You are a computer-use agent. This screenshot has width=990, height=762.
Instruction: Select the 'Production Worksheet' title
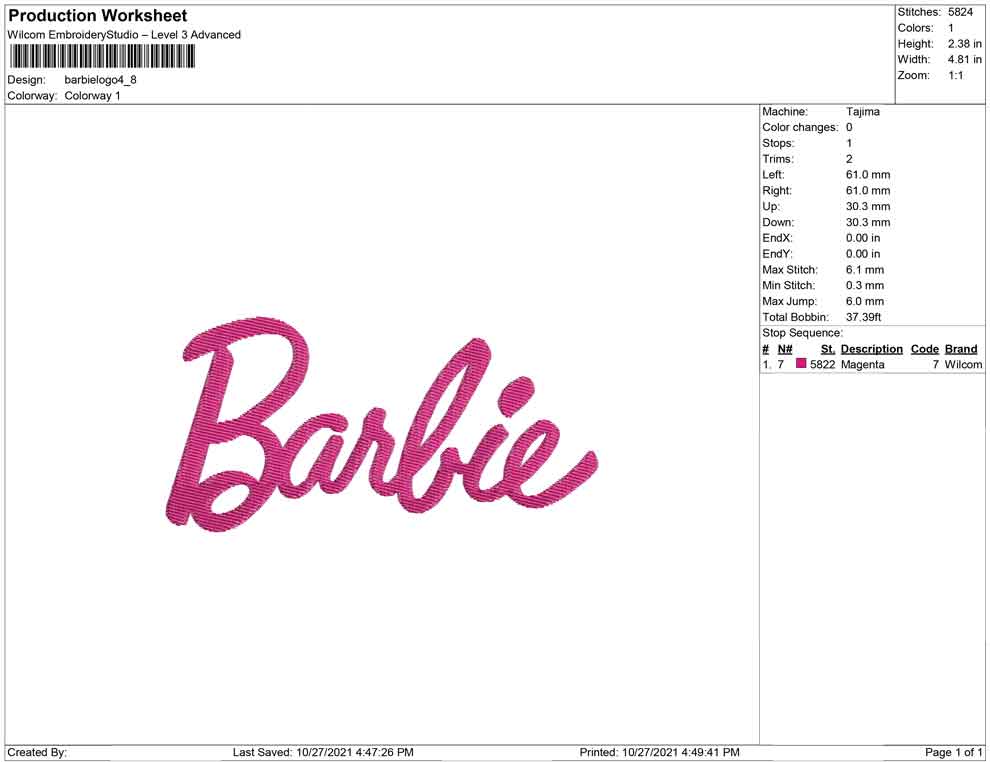[x=98, y=16]
